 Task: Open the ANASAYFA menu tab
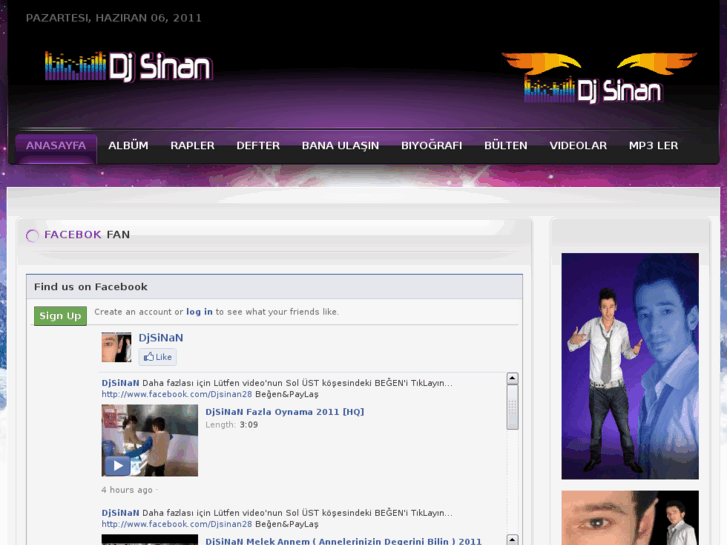(x=56, y=146)
